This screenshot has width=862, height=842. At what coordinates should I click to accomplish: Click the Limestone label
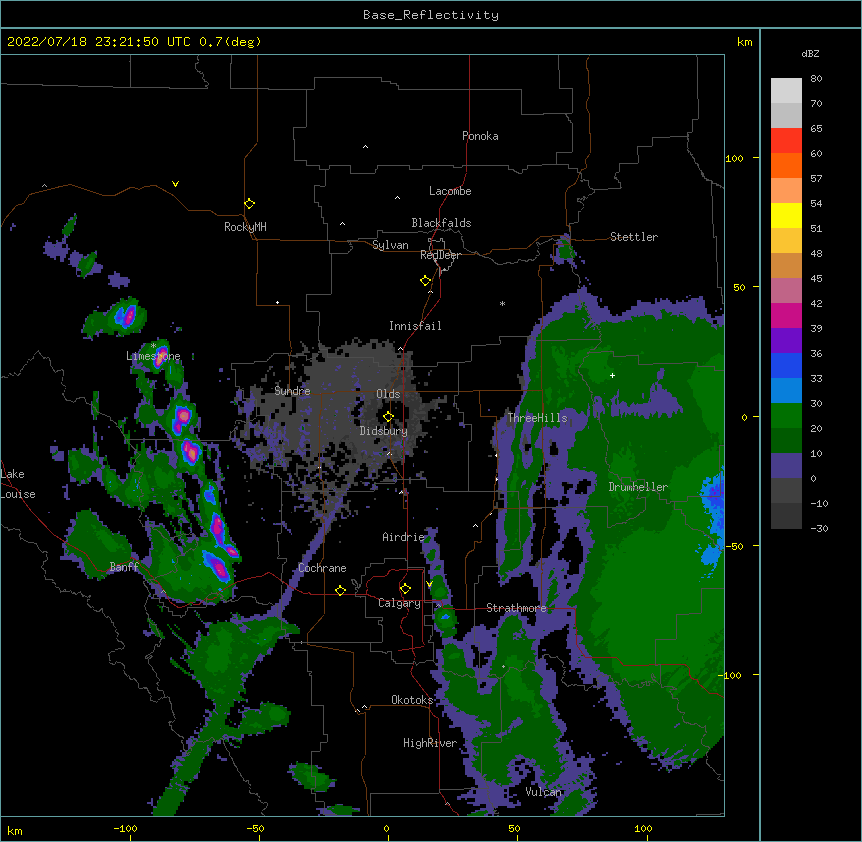pos(153,356)
